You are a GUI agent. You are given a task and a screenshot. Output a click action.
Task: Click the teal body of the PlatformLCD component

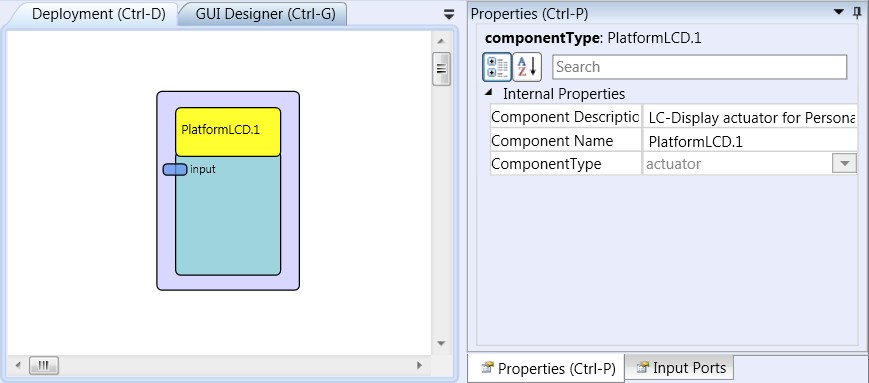pos(228,216)
